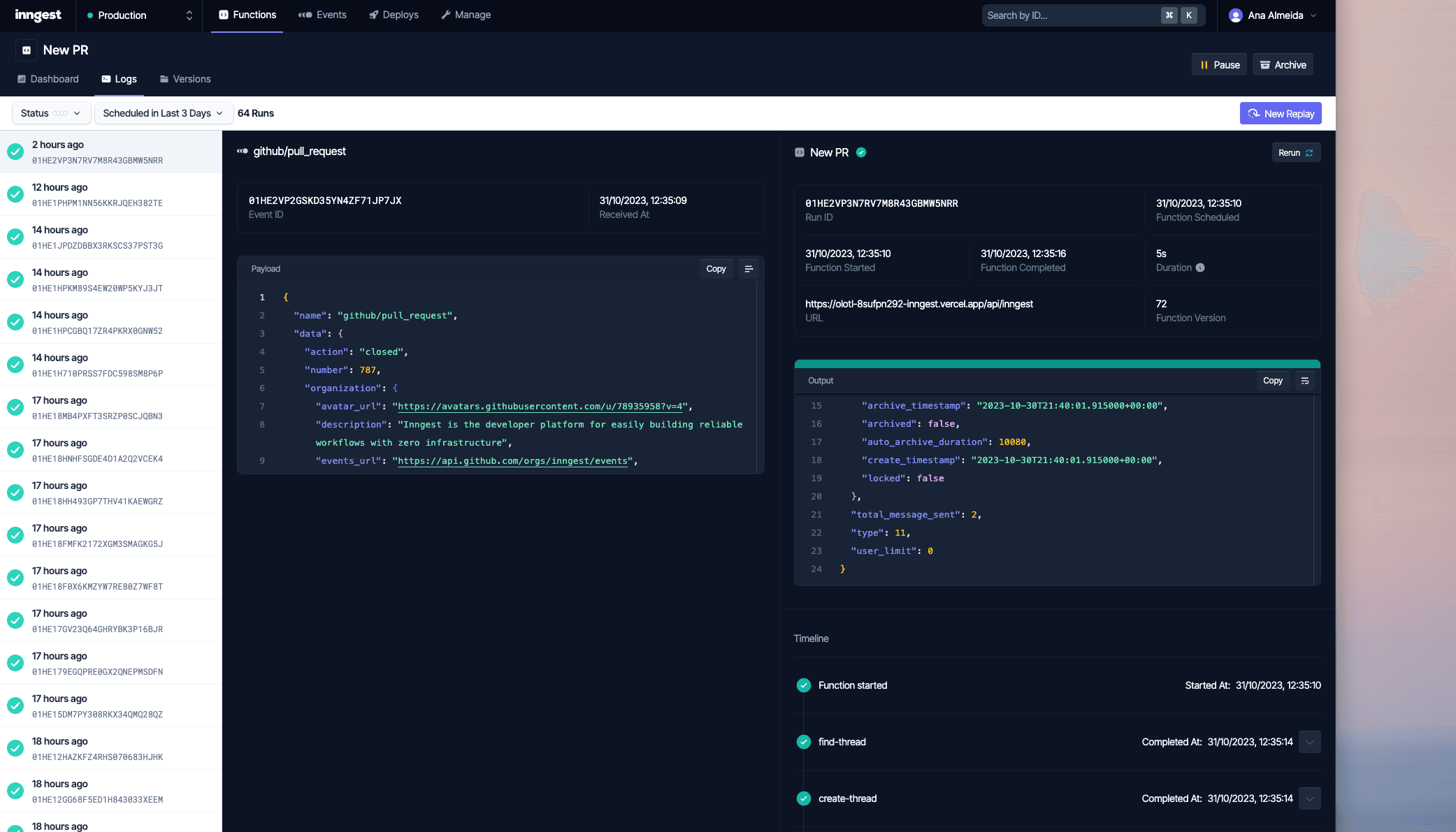Select the run from 12 hours ago
1456x832 pixels.
(111, 195)
